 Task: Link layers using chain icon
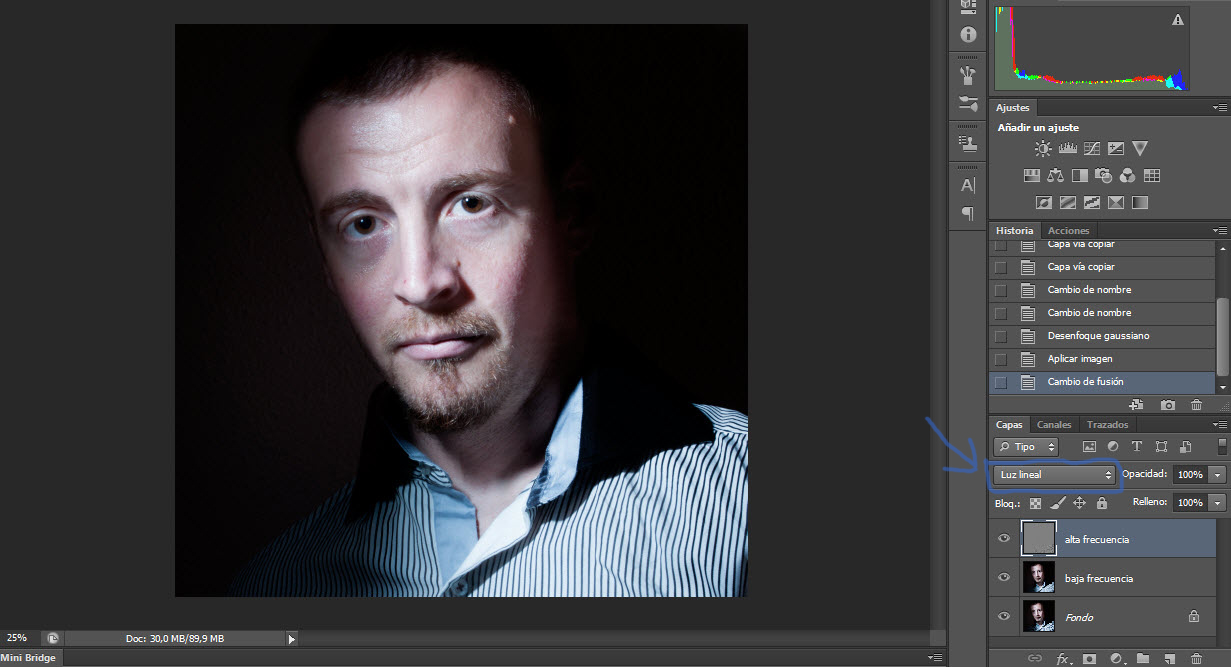click(x=1035, y=658)
